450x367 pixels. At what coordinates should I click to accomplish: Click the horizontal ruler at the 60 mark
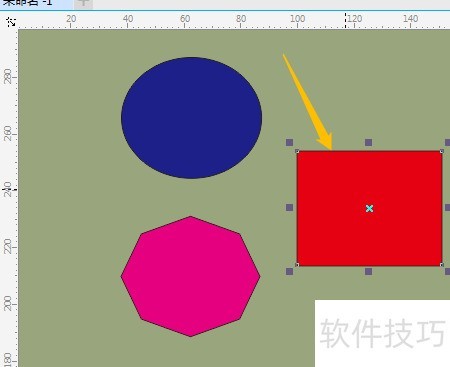185,19
